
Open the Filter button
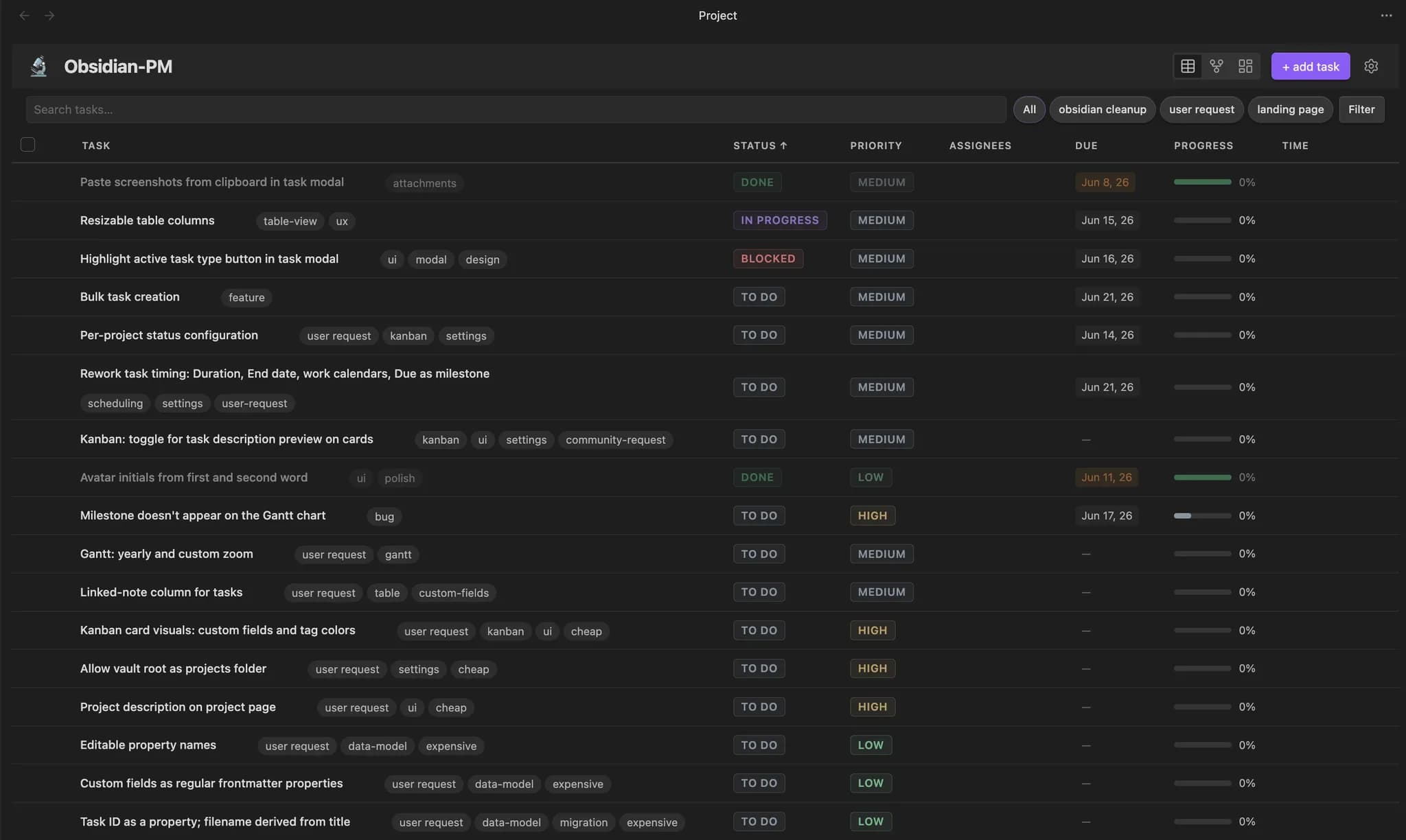(1361, 109)
